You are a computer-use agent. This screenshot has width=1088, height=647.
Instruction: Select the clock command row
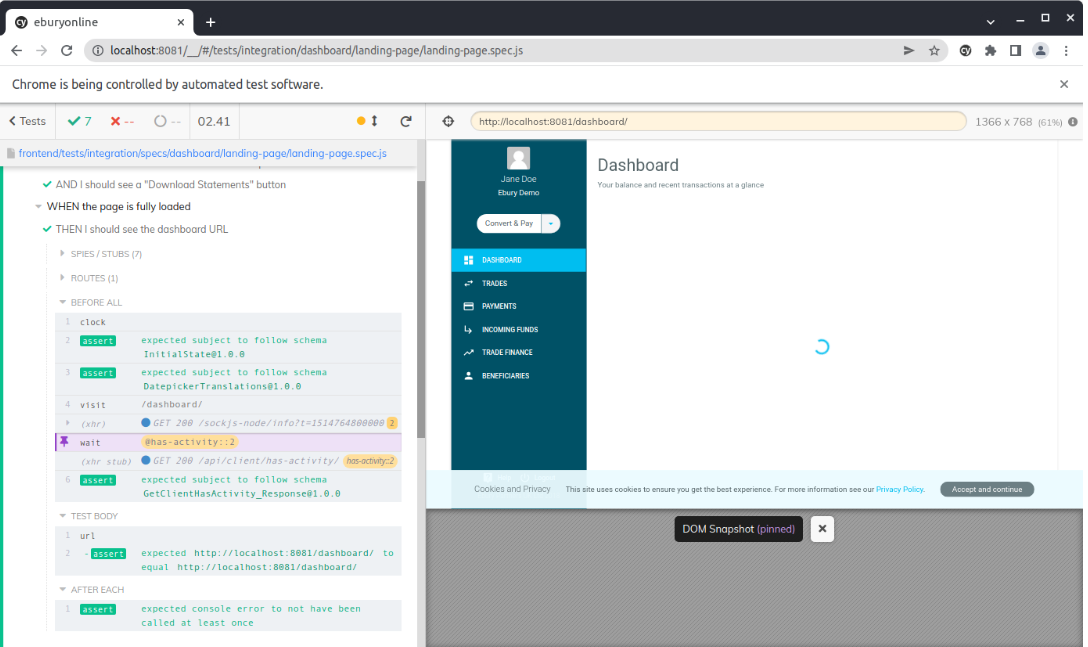228,322
